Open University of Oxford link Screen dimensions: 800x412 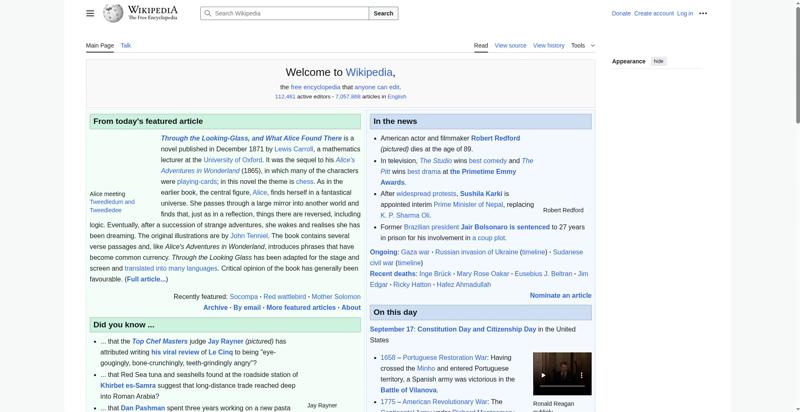pos(233,160)
